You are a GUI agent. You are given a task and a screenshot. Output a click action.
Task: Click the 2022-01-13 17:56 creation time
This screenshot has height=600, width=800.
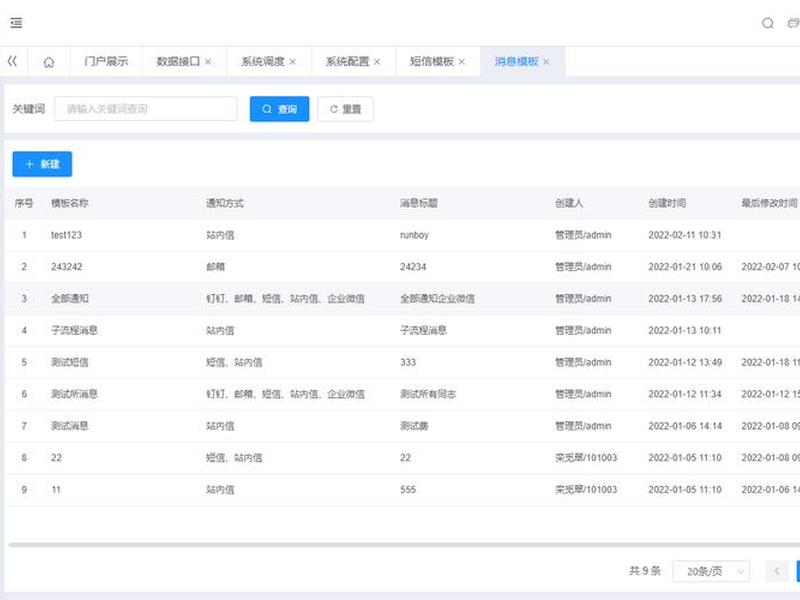click(685, 298)
